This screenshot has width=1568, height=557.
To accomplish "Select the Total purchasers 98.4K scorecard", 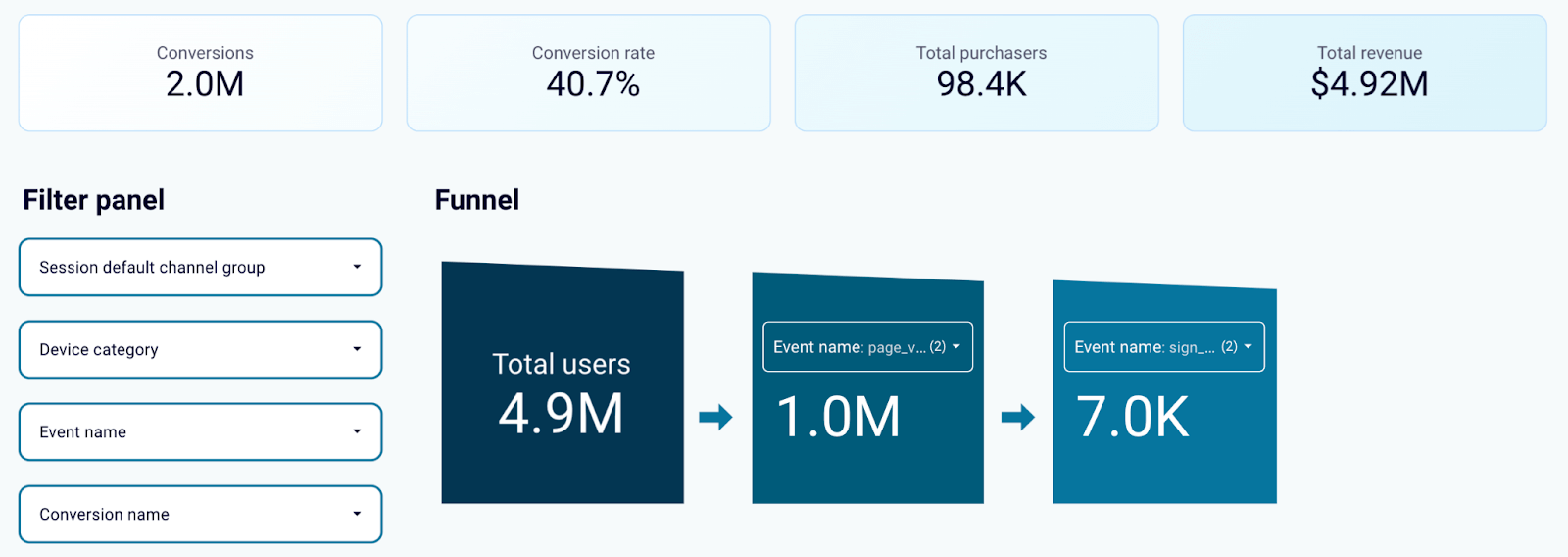I will click(x=976, y=73).
